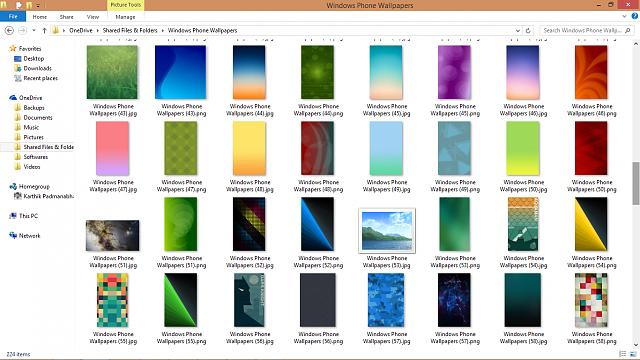Switch to large thumbnails view in status bar
The width and height of the screenshot is (640, 360).
tap(633, 354)
